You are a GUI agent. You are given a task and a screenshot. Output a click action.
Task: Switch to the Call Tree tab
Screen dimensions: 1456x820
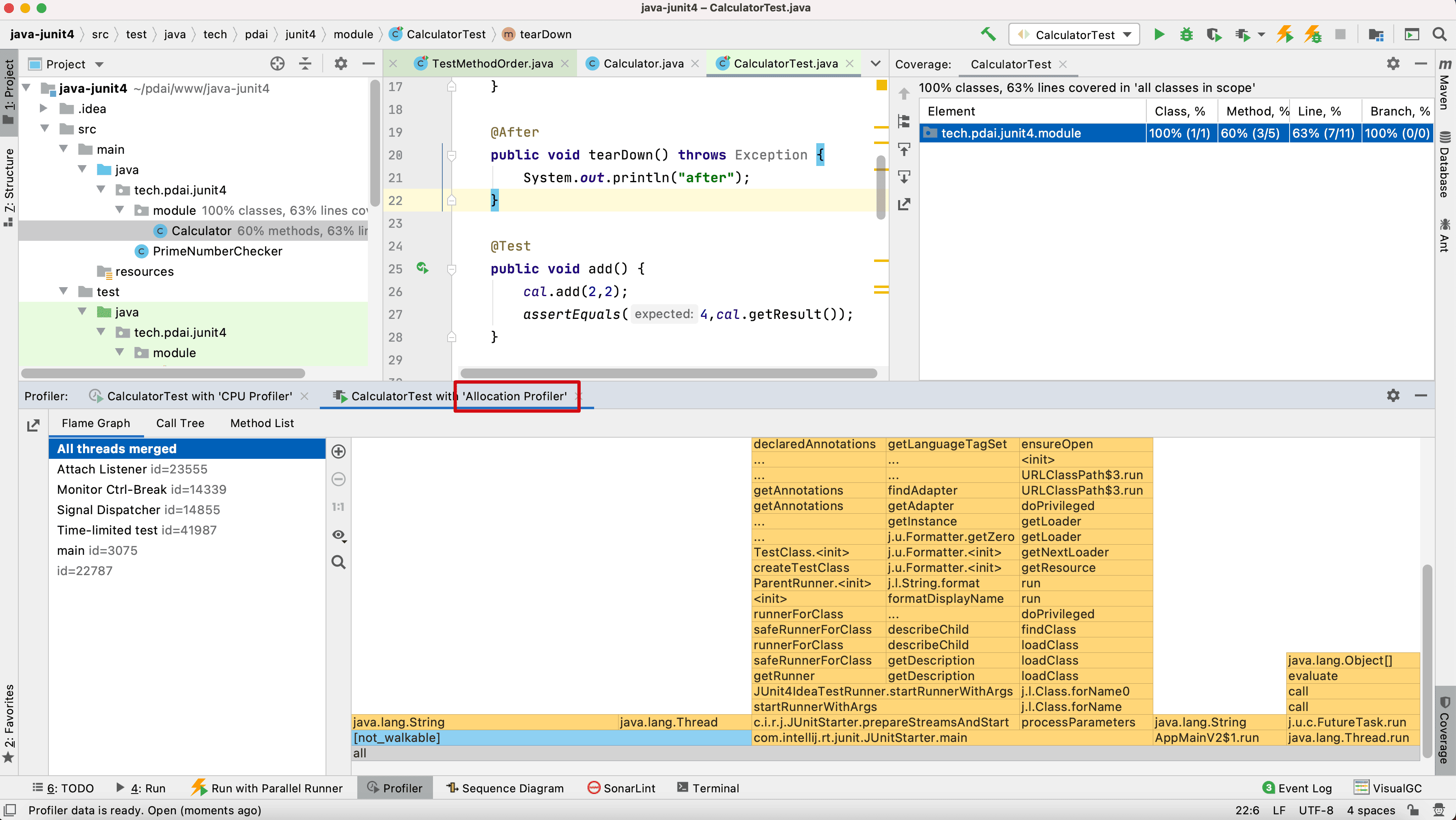pos(180,423)
